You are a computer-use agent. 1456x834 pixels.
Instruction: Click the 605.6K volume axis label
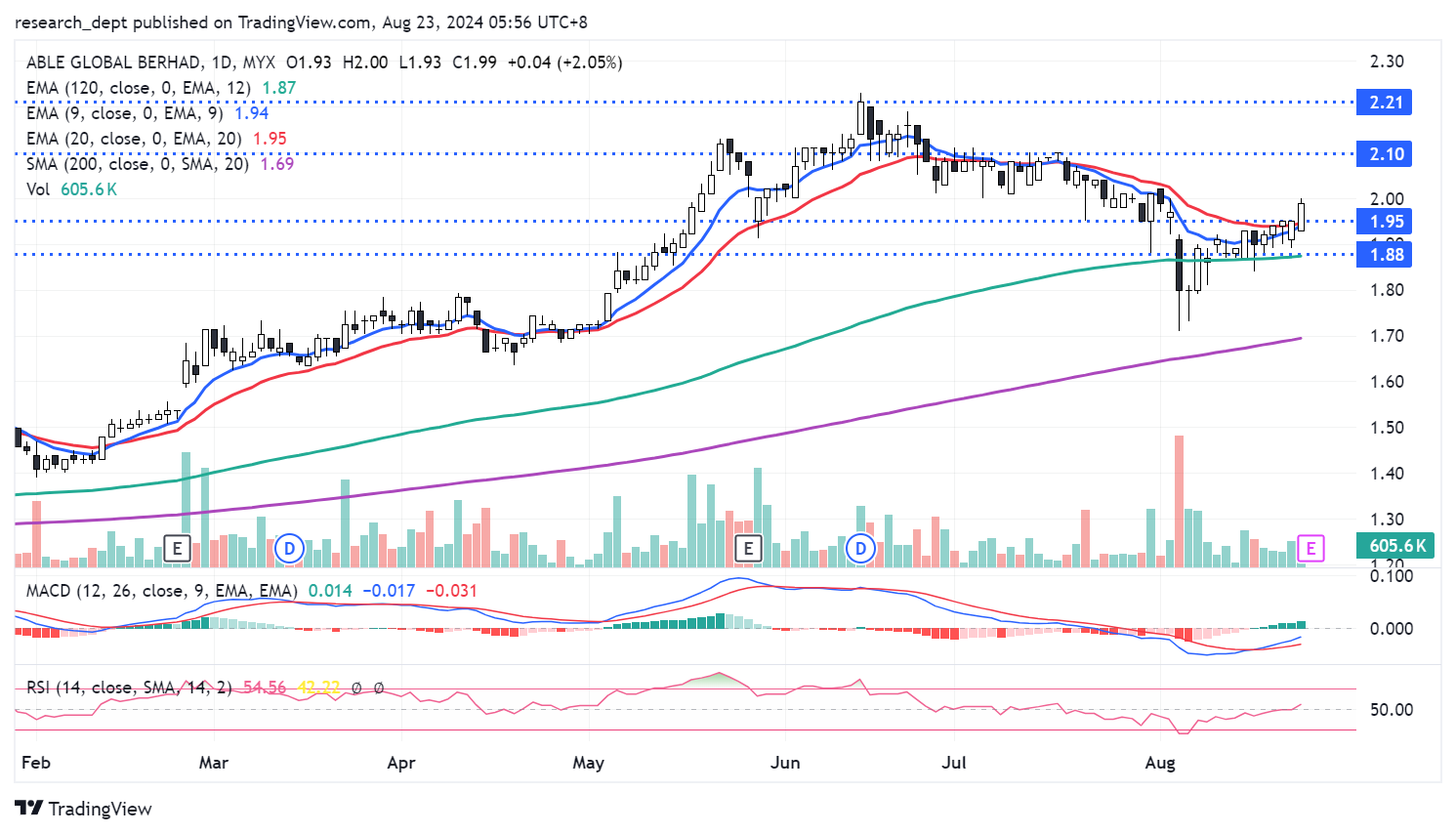(x=1396, y=546)
